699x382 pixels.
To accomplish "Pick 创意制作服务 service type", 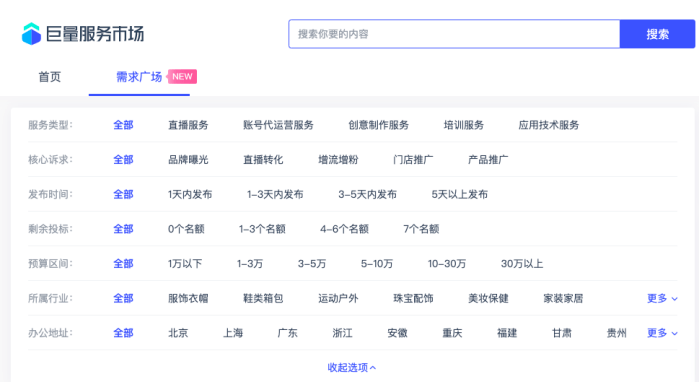I will click(x=378, y=125).
